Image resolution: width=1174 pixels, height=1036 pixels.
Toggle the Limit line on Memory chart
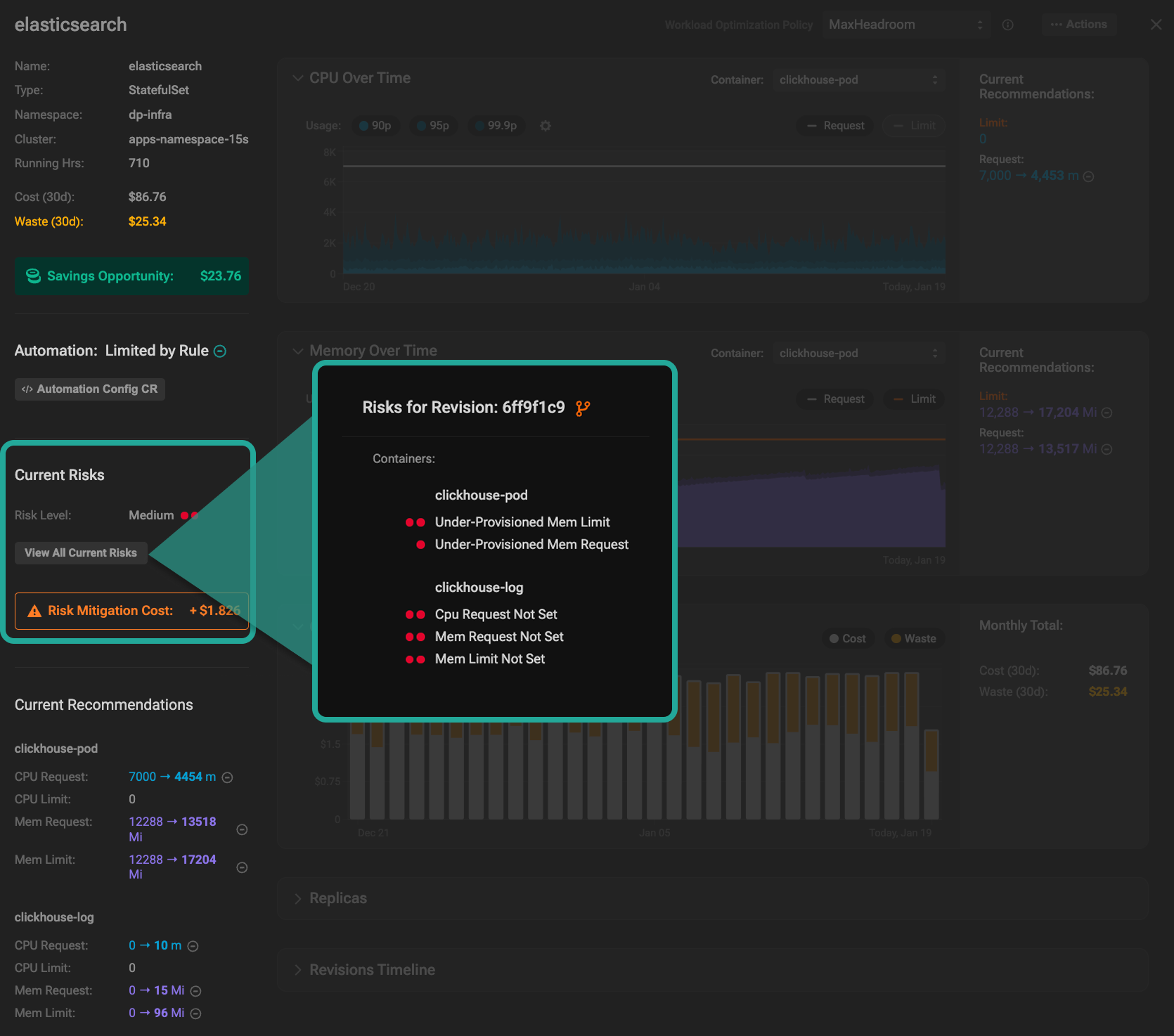(x=914, y=399)
